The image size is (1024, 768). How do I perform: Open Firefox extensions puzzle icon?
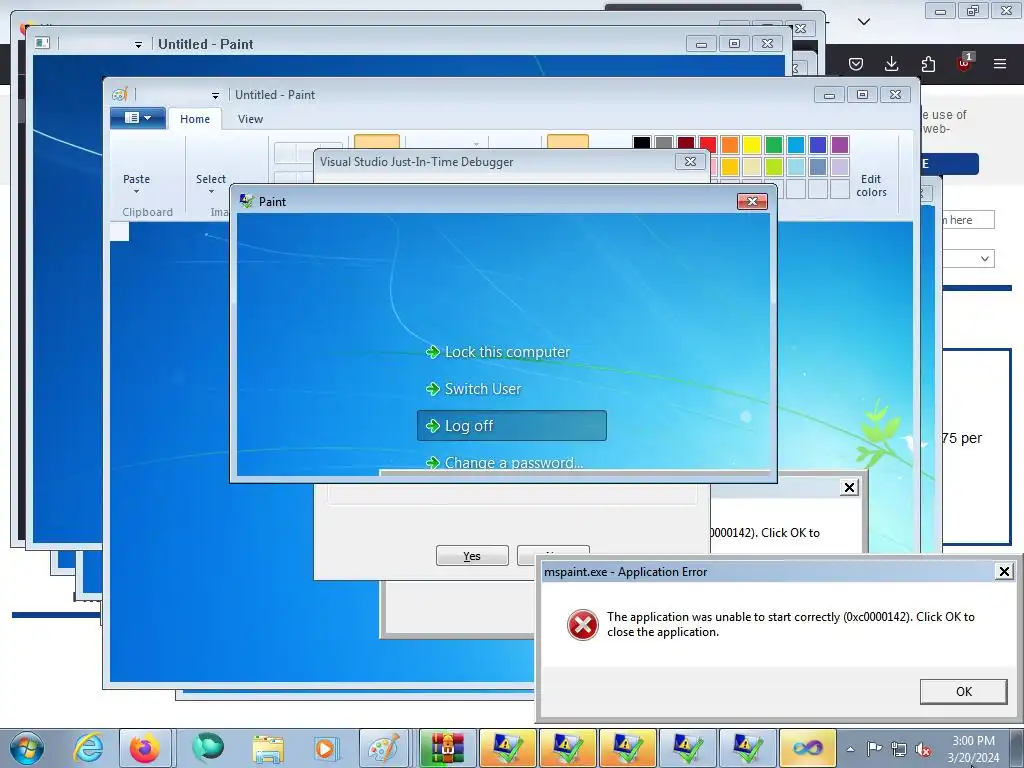click(928, 64)
